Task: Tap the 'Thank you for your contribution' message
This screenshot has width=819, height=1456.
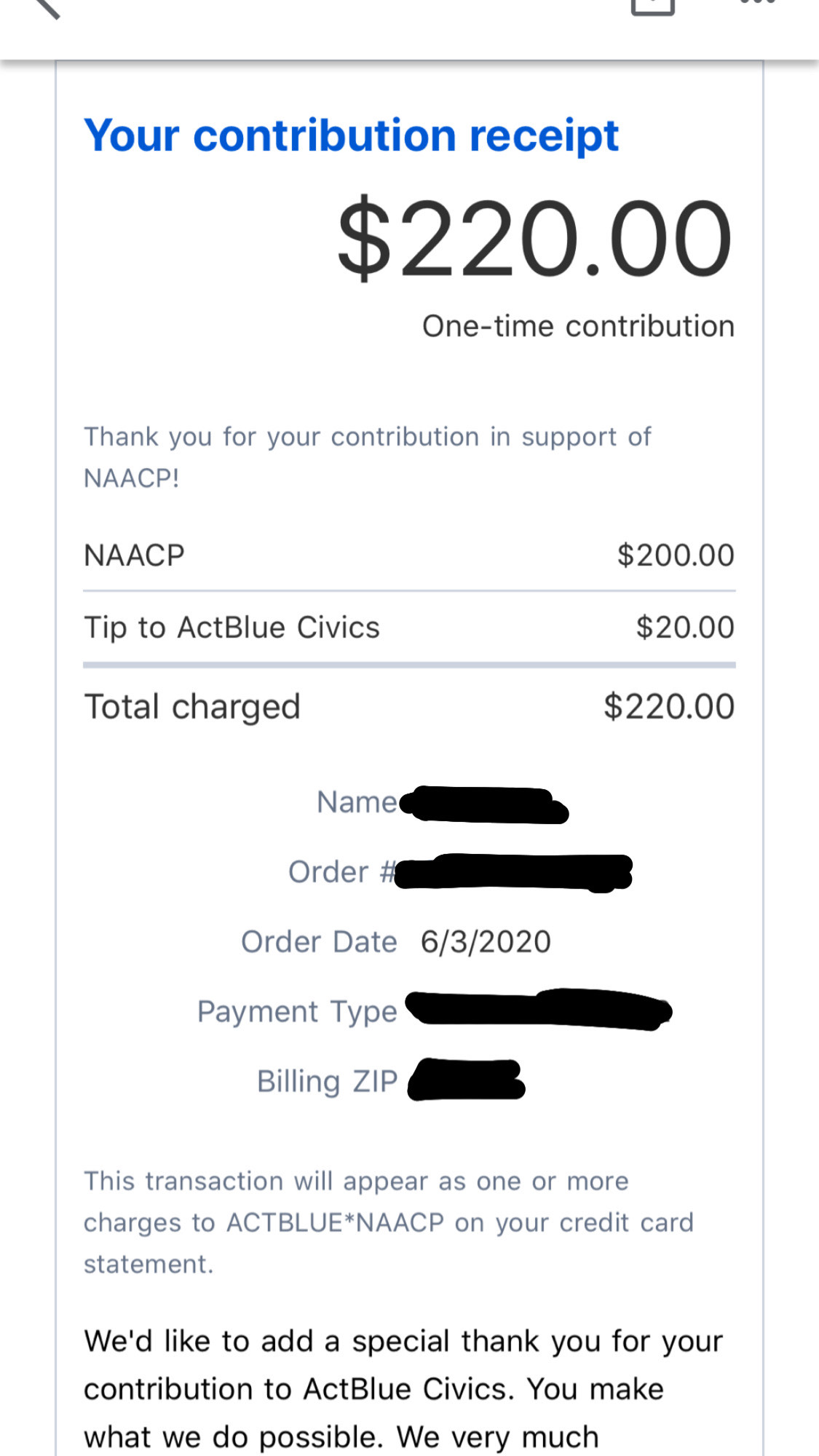Action: (x=367, y=456)
